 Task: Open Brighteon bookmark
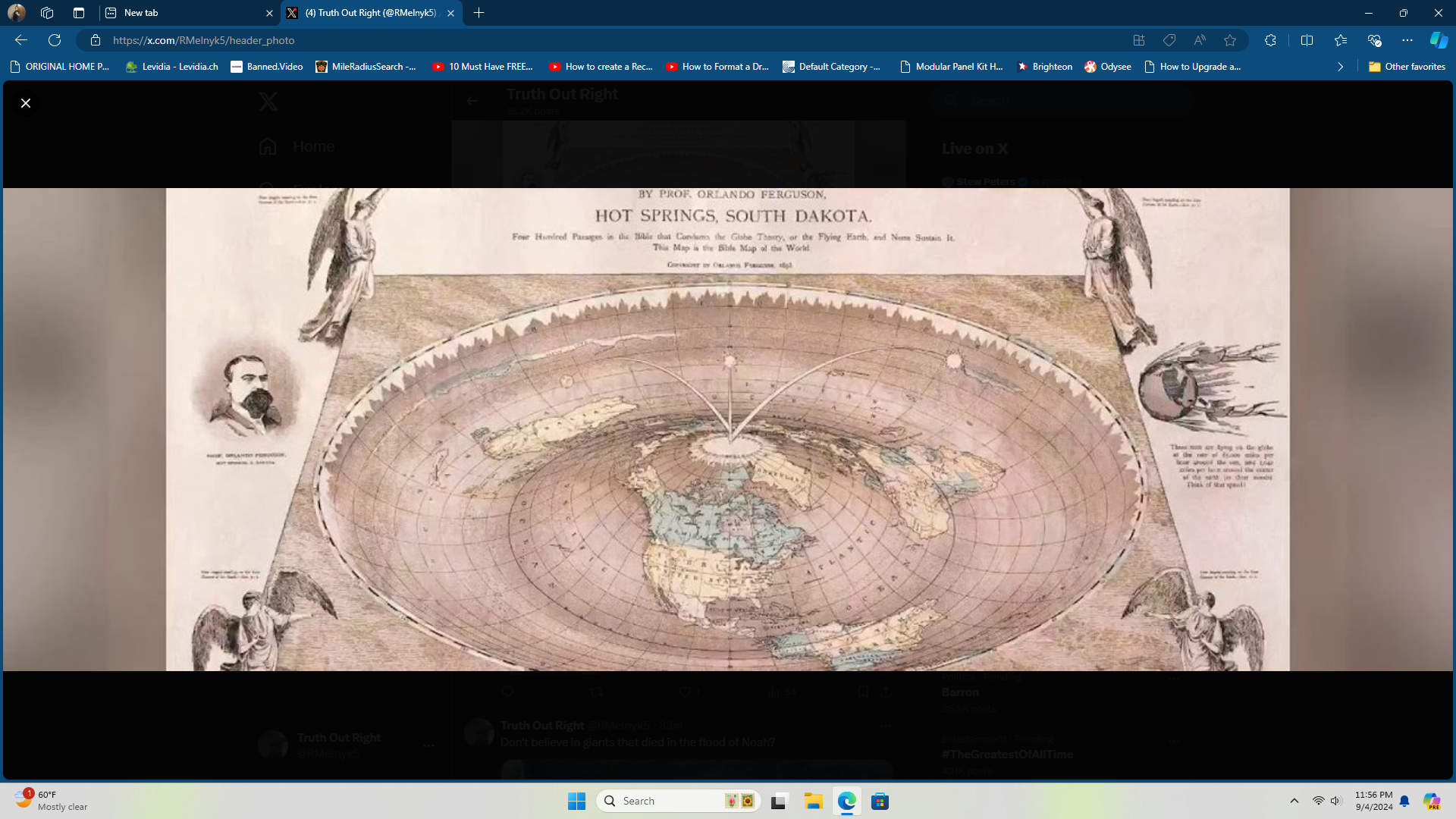pyautogui.click(x=1044, y=67)
